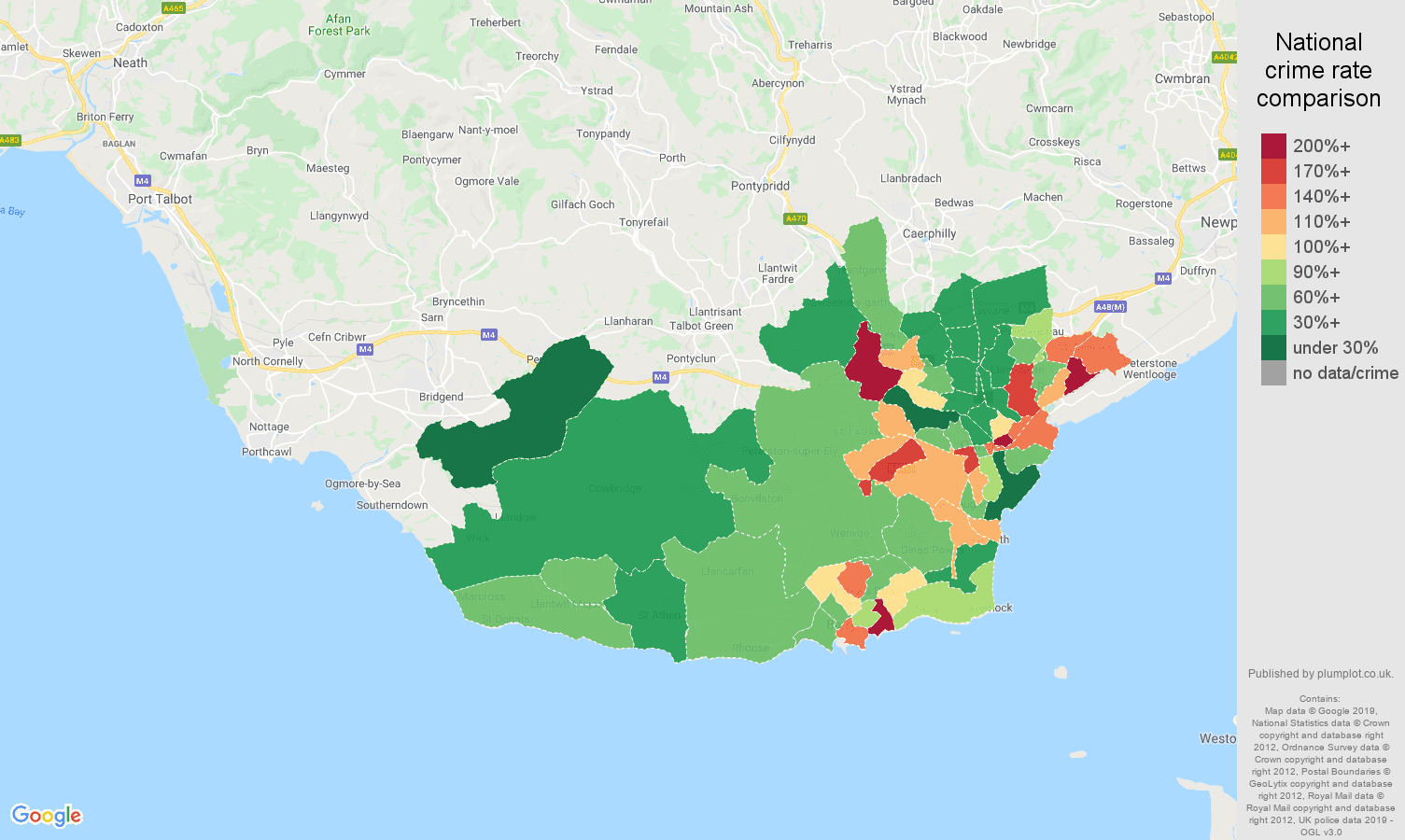Screen dimensions: 1405x840
Task: Click the Maesteg town label
Action: pos(328,168)
